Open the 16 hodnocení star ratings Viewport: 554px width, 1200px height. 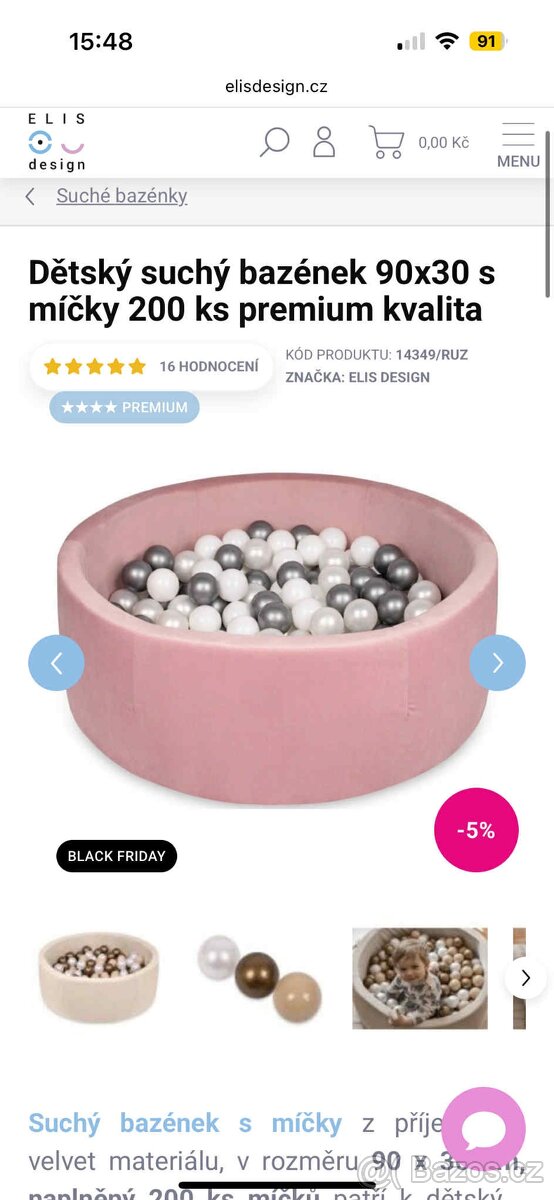pos(151,366)
